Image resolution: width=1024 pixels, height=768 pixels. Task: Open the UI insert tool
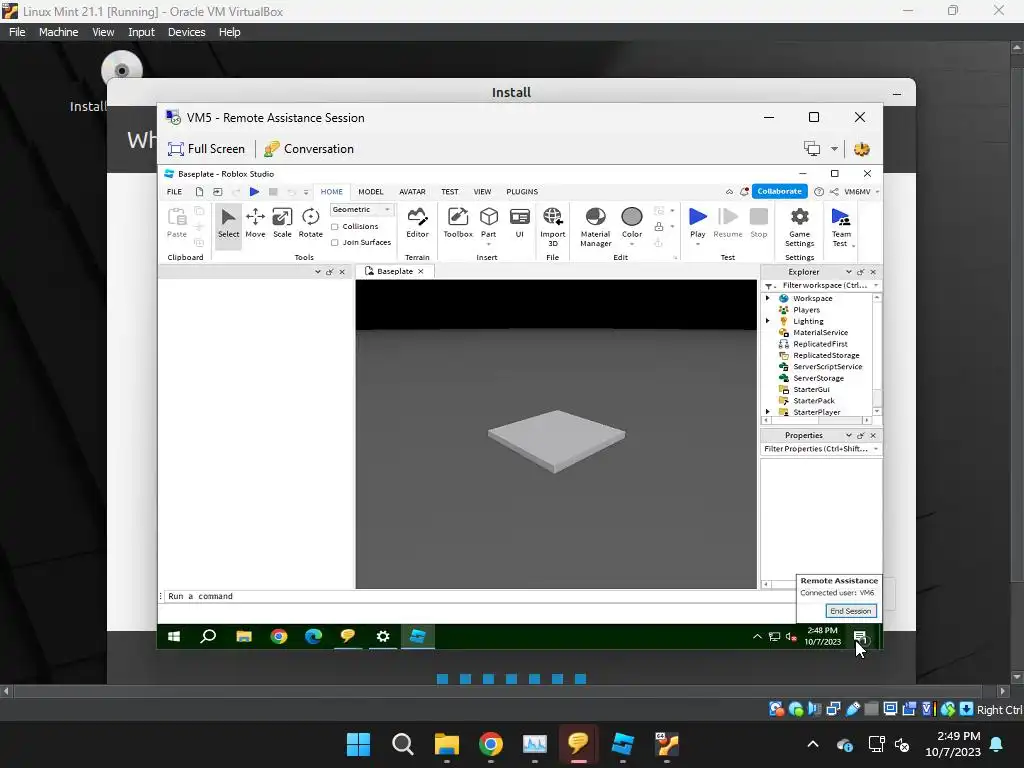[x=520, y=223]
